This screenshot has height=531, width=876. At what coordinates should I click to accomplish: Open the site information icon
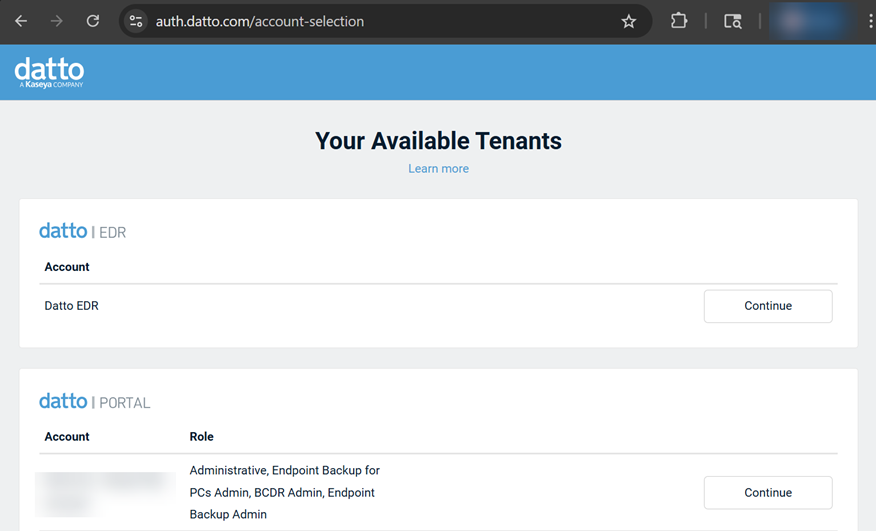tap(137, 21)
